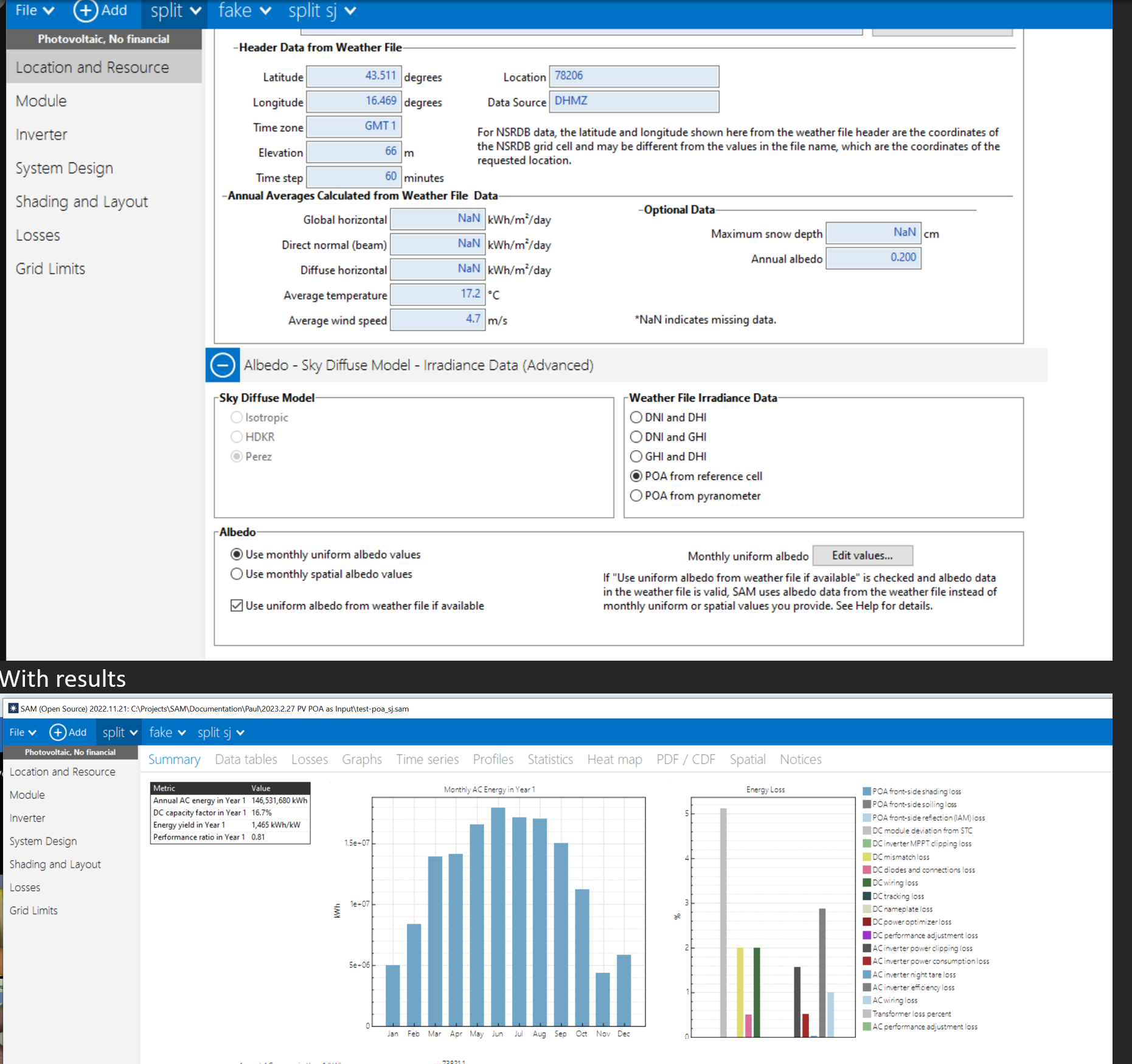Click the Annual albedo input field
Screen dimensions: 1132x1064
tap(873, 258)
